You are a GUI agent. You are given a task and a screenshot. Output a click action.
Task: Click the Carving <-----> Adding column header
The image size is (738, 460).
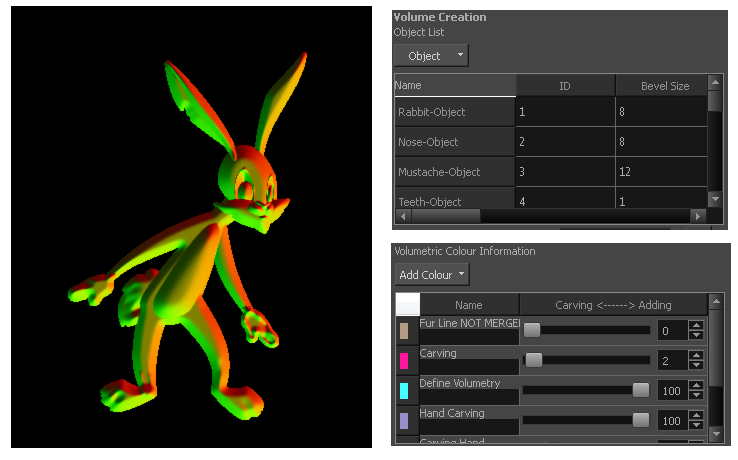point(613,305)
